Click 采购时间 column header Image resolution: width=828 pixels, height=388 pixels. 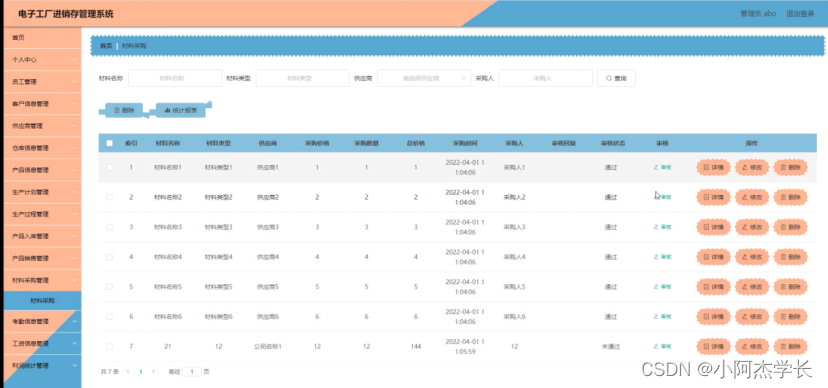click(x=465, y=143)
